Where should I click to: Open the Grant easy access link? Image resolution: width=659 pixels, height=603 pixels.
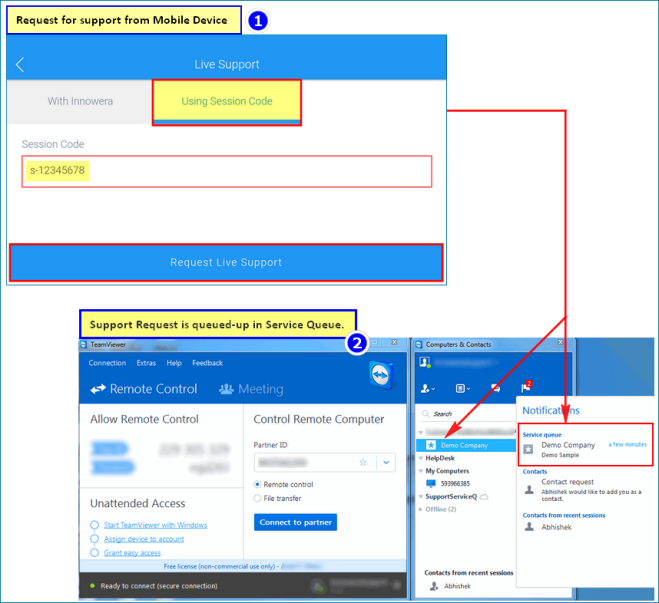point(132,553)
